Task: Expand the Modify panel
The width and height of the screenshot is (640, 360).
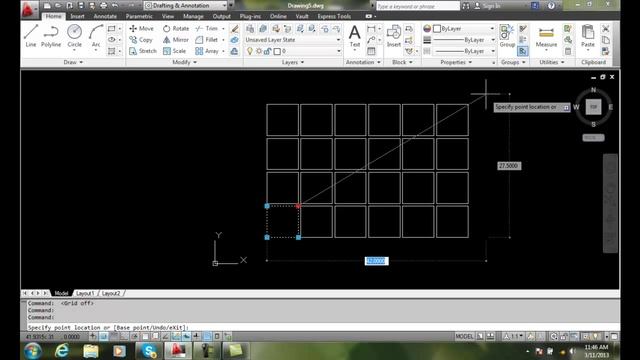Action: [x=184, y=62]
